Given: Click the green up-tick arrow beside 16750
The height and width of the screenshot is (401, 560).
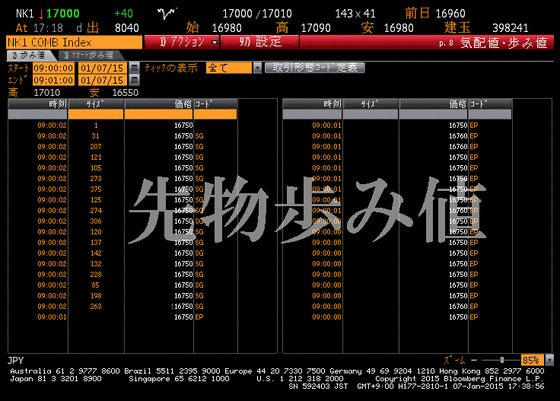Looking at the screenshot, I should point(172,307).
